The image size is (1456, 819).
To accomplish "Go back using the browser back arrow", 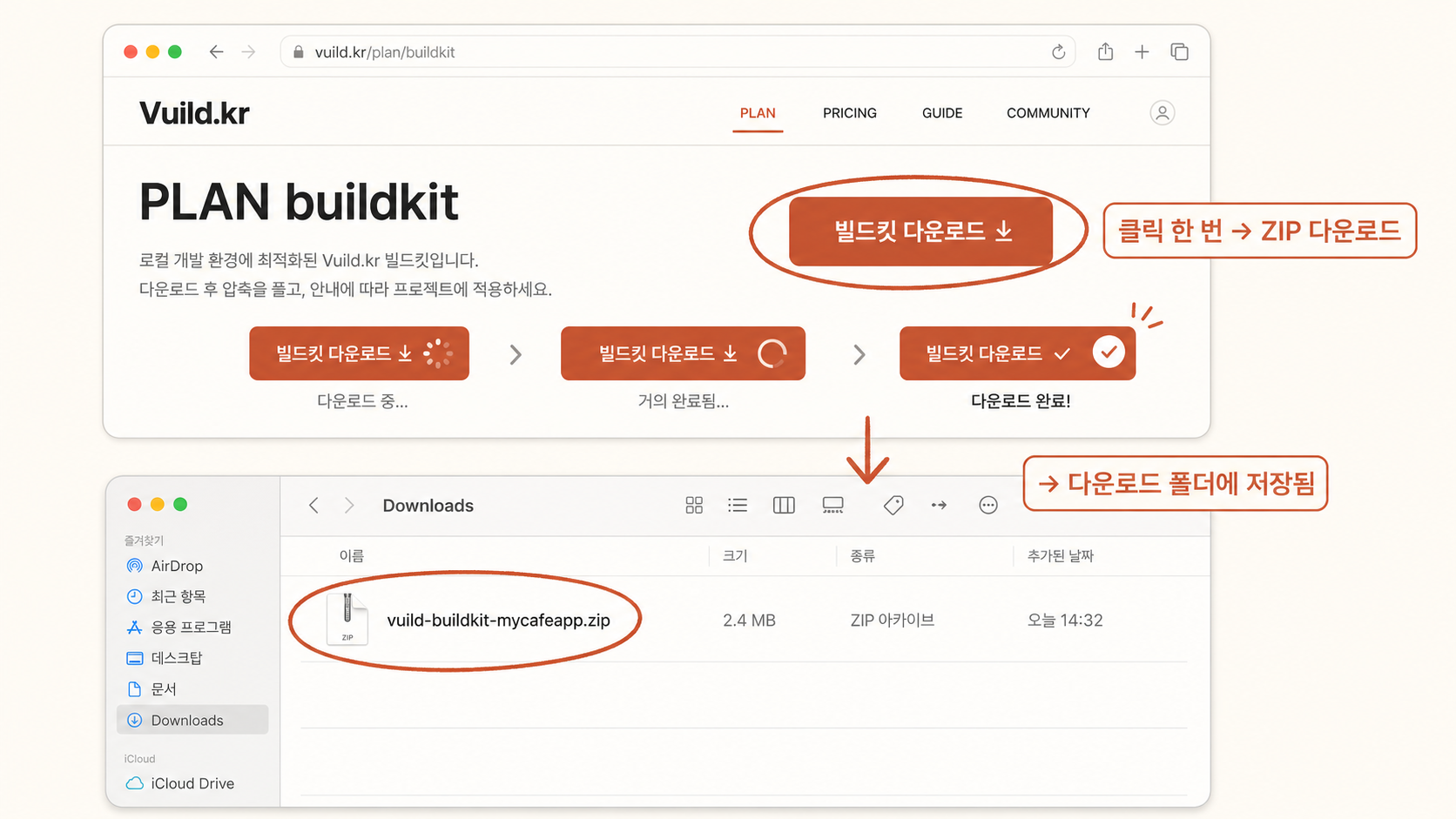I will point(216,52).
